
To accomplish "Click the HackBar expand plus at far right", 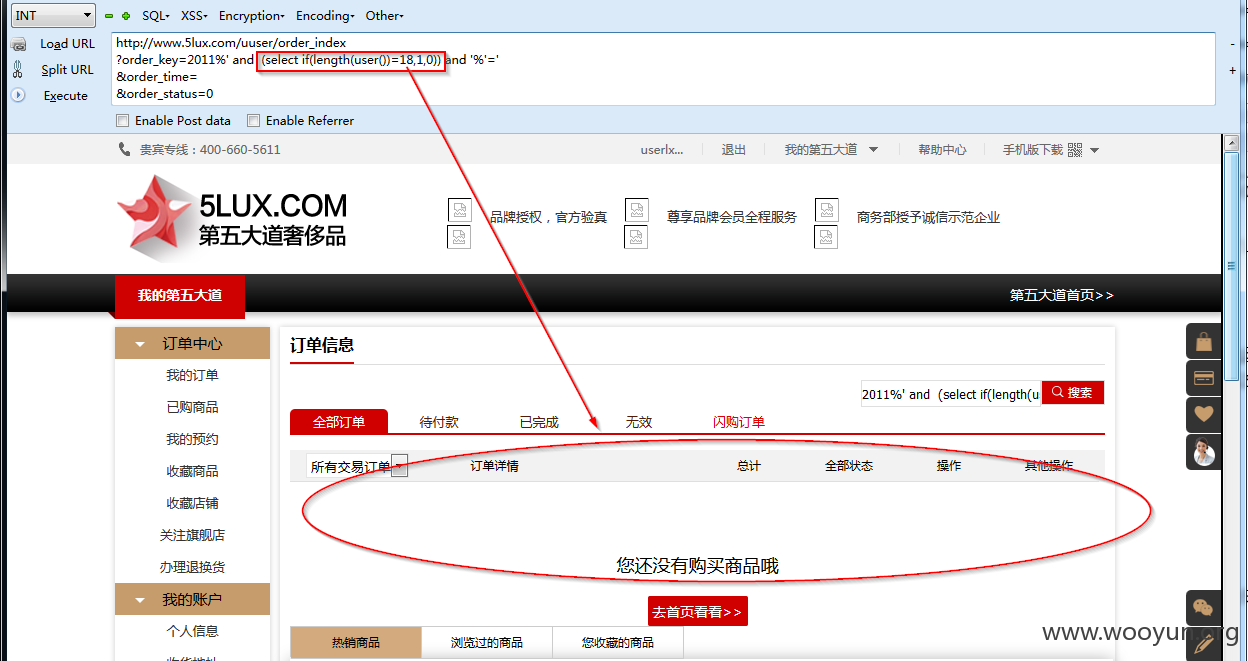I will (1232, 71).
